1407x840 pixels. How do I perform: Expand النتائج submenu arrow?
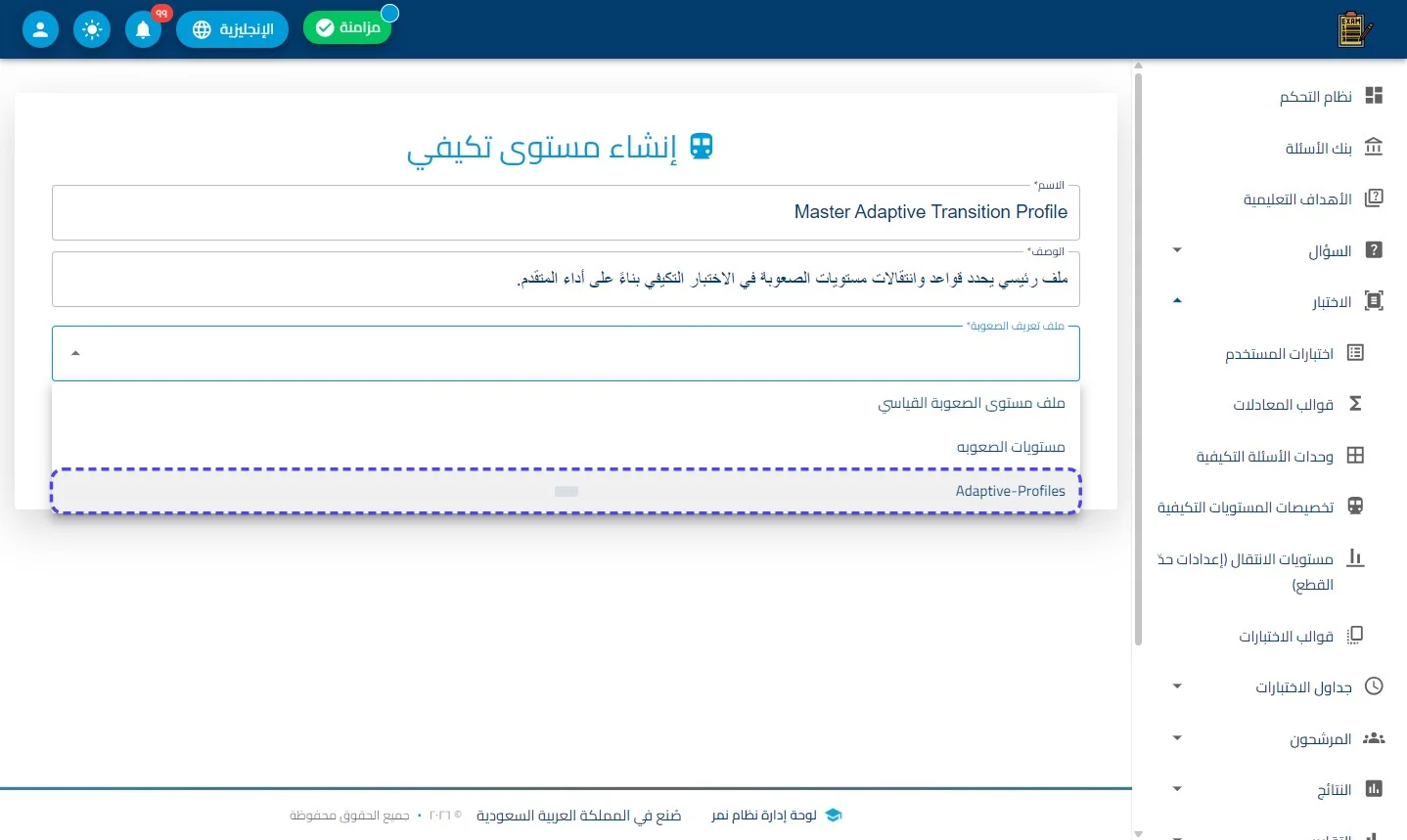[1177, 789]
